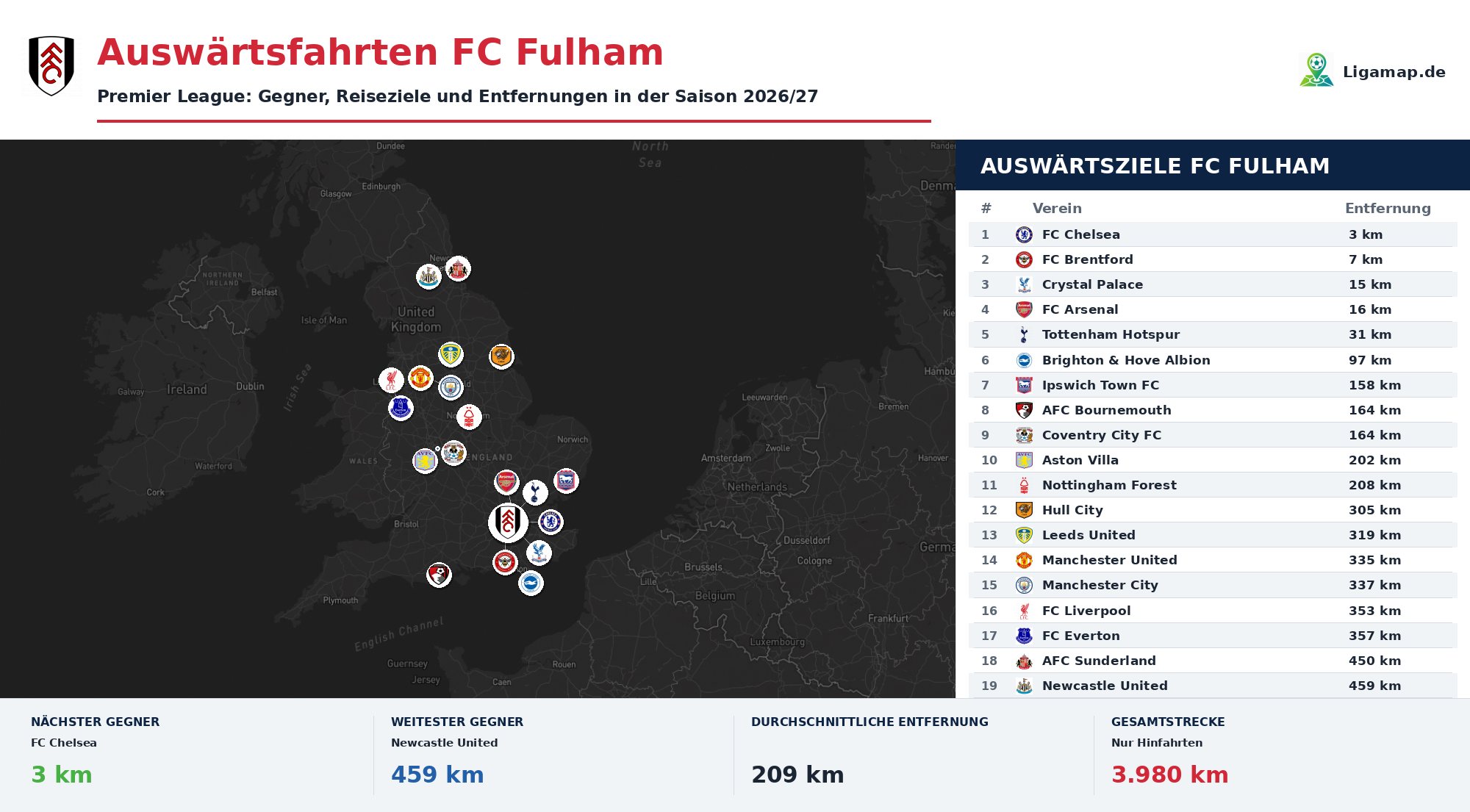Select the Newcastle United marker on the map
The height and width of the screenshot is (812, 1470).
(429, 277)
